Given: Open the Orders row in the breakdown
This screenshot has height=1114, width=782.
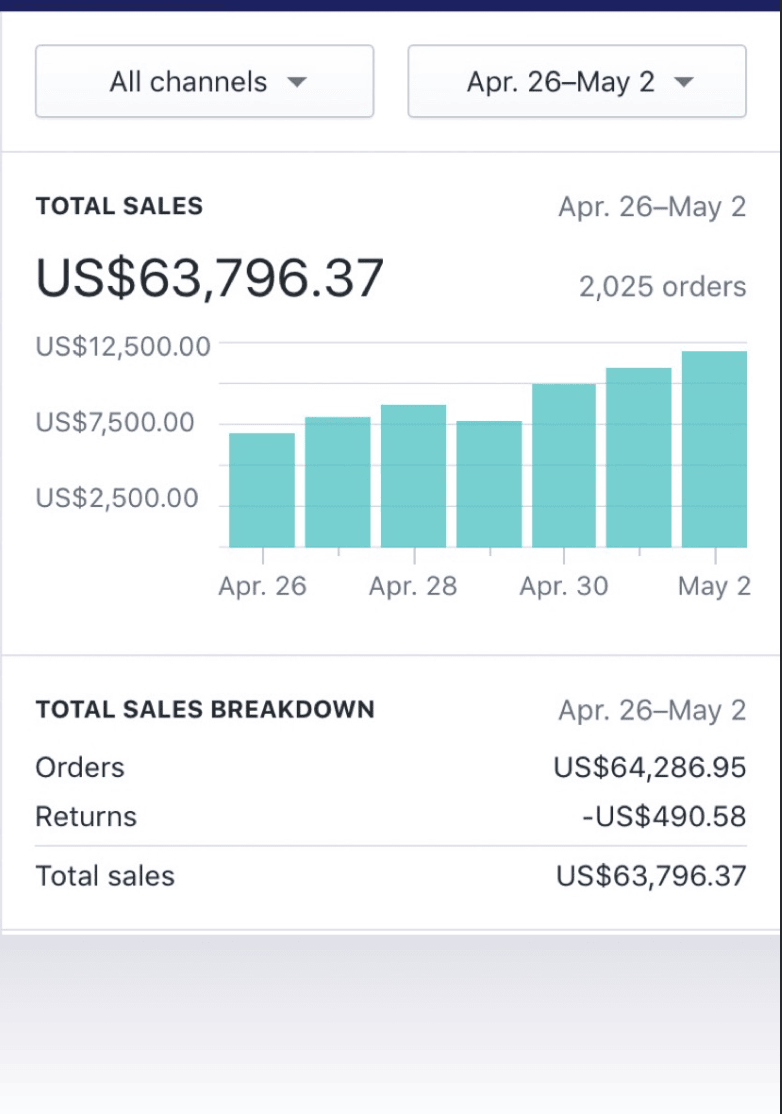Looking at the screenshot, I should point(390,768).
